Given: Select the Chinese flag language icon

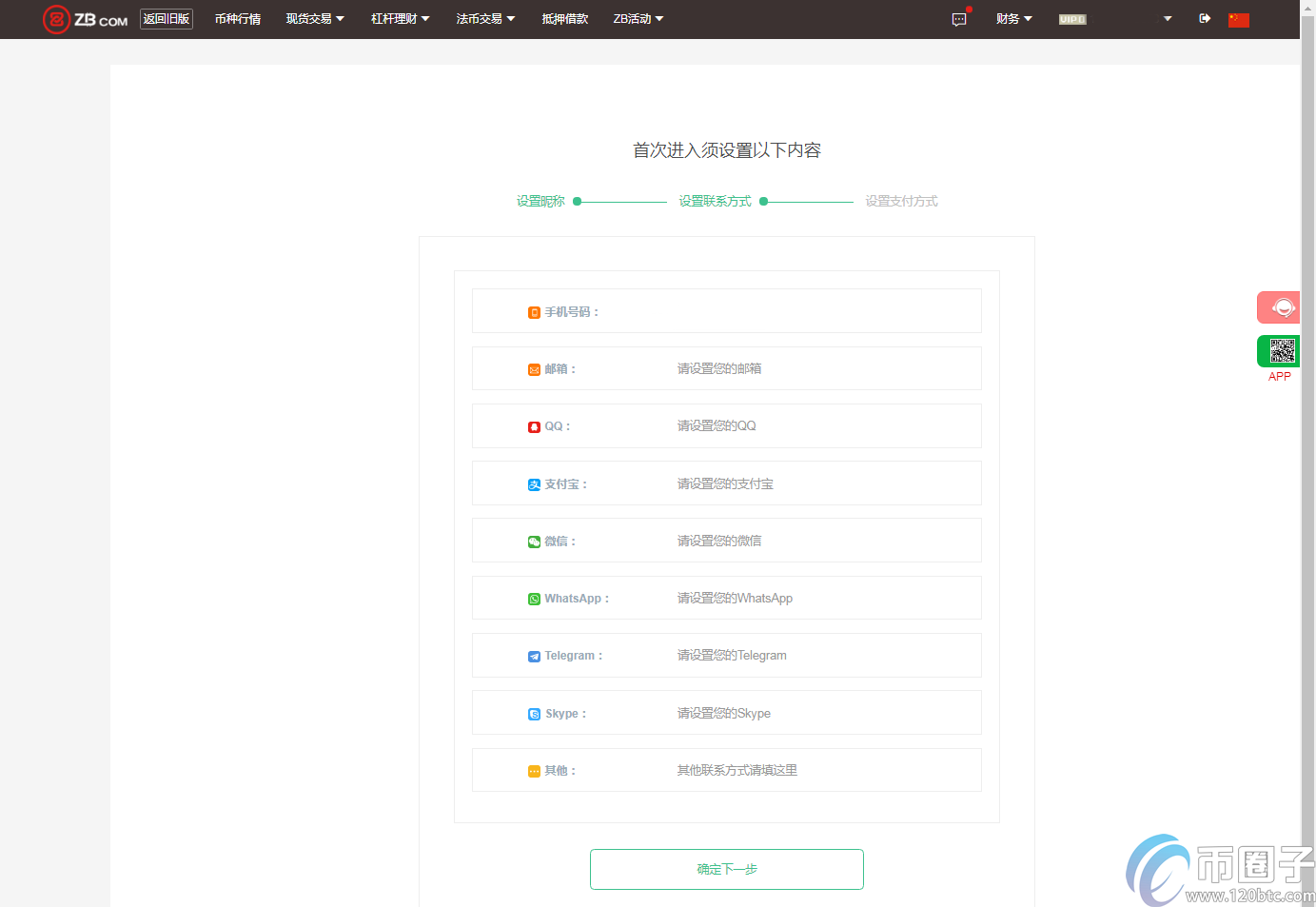Looking at the screenshot, I should [1239, 19].
